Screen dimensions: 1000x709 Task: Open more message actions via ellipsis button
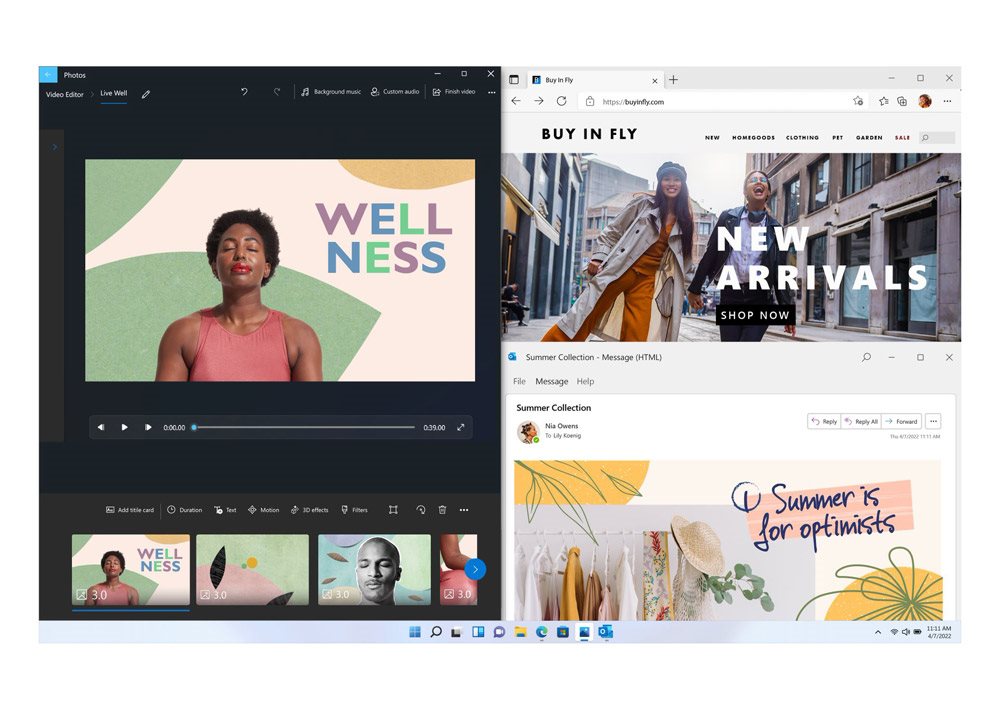pos(933,421)
